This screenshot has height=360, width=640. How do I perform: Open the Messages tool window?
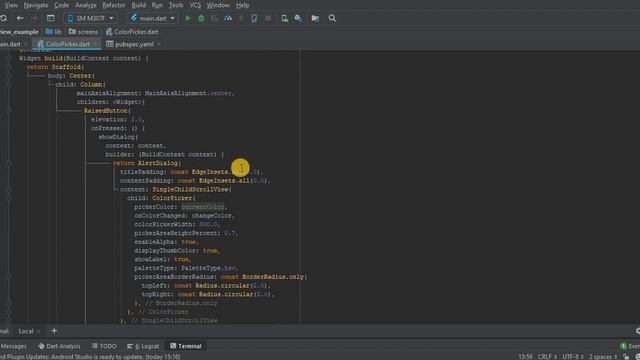(13, 346)
